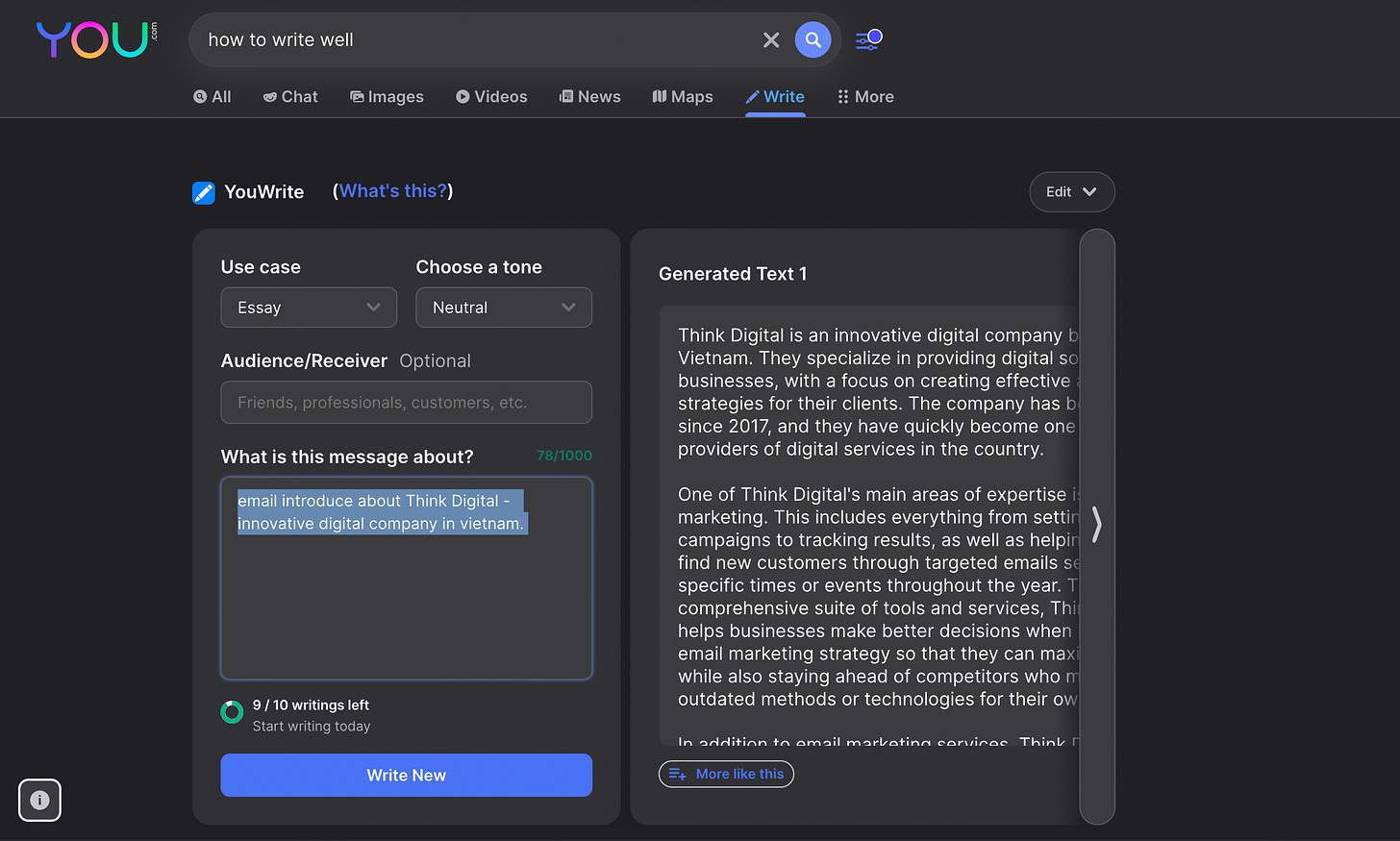Switch to the Chat tab
The height and width of the screenshot is (841, 1400).
290,97
